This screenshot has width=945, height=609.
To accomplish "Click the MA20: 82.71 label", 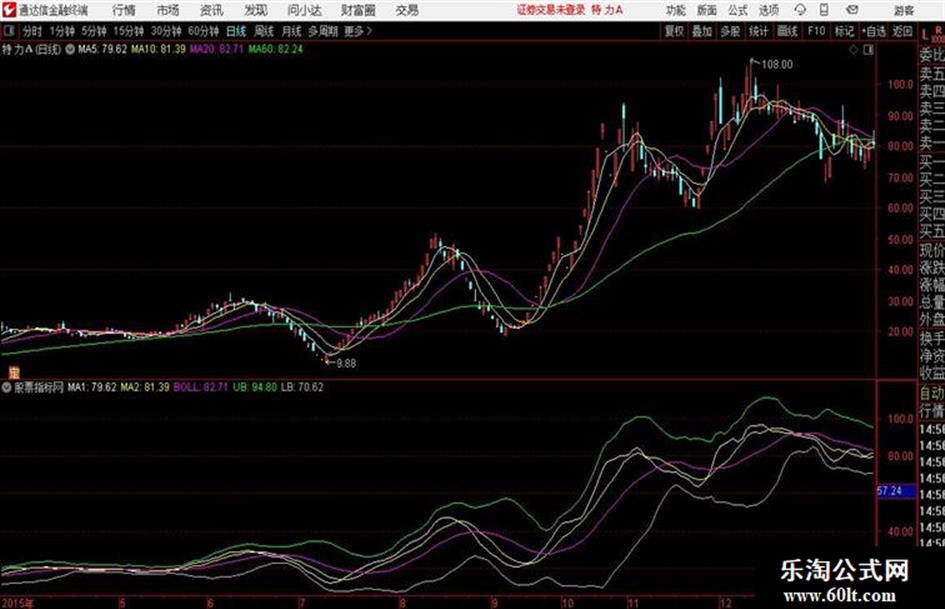I will click(217, 49).
